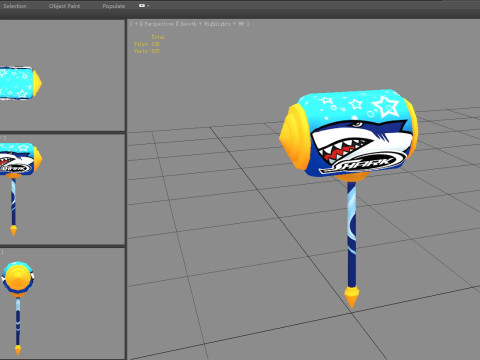The width and height of the screenshot is (480, 360).
Task: Select the hammer handle in Perspective viewport
Action: 351,233
